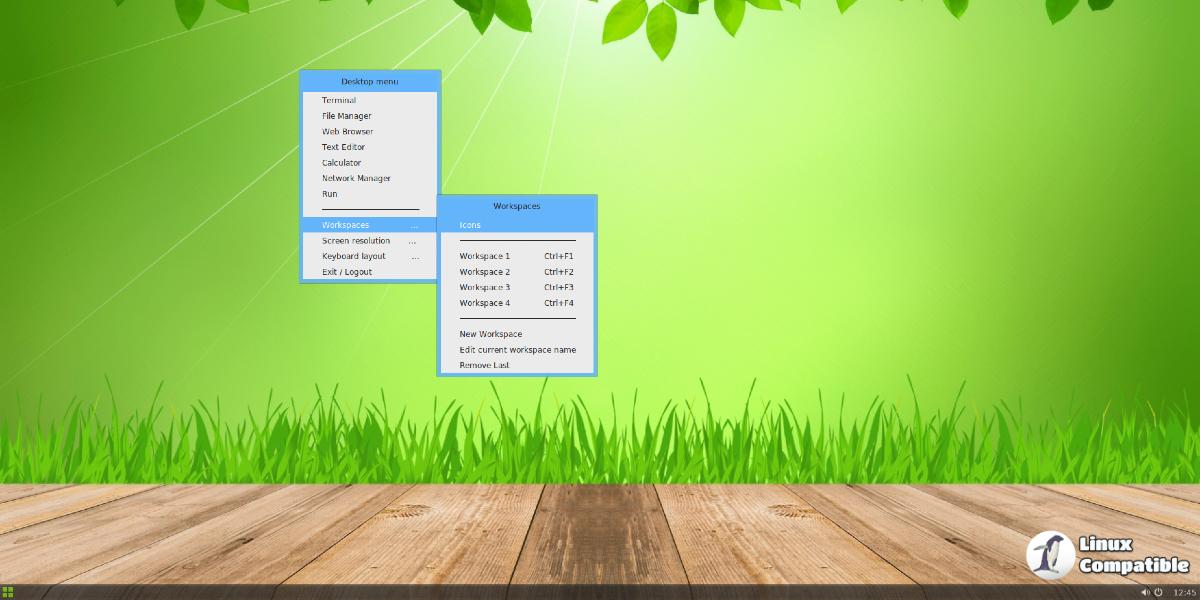1200x600 pixels.
Task: Click the volume speaker icon in system tray
Action: pos(1145,592)
